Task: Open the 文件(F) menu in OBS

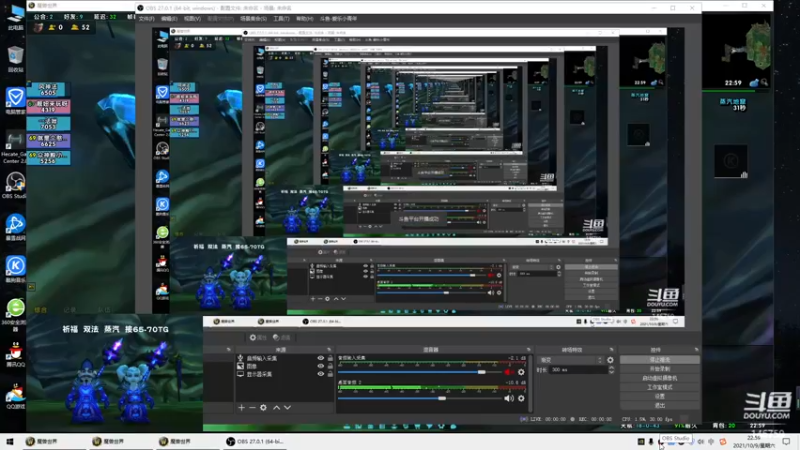Action: tap(146, 19)
